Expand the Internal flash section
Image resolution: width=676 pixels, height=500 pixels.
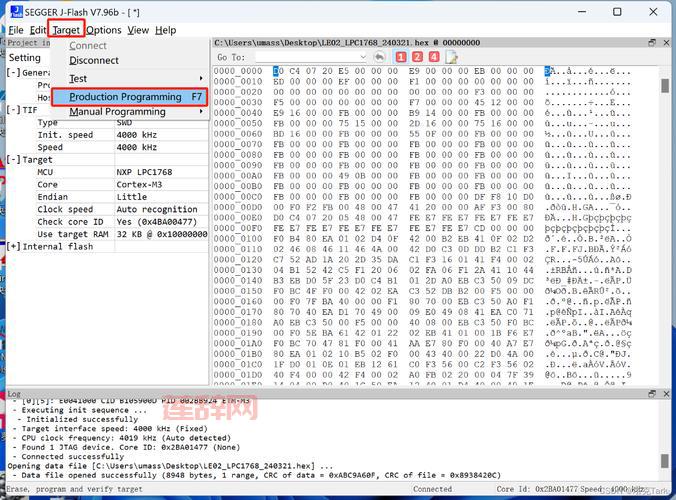point(13,246)
